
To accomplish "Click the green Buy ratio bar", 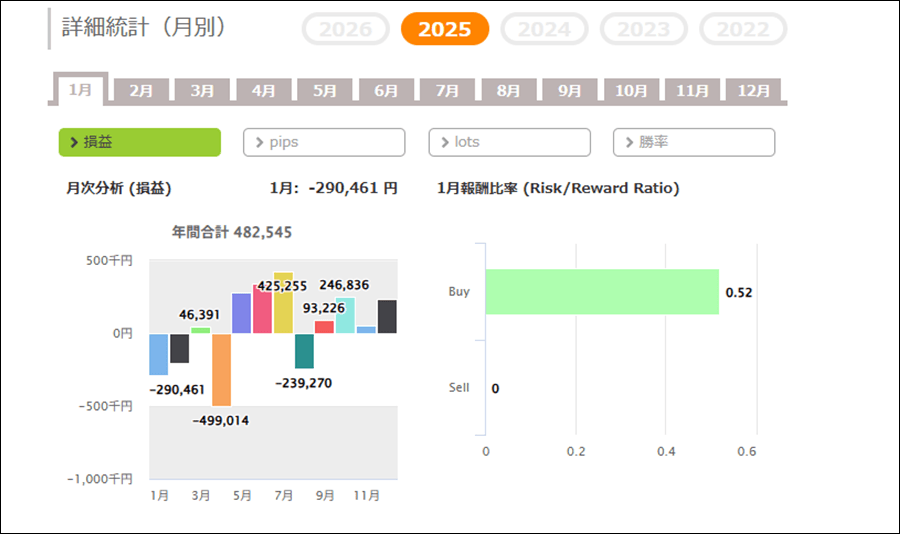I will [602, 292].
